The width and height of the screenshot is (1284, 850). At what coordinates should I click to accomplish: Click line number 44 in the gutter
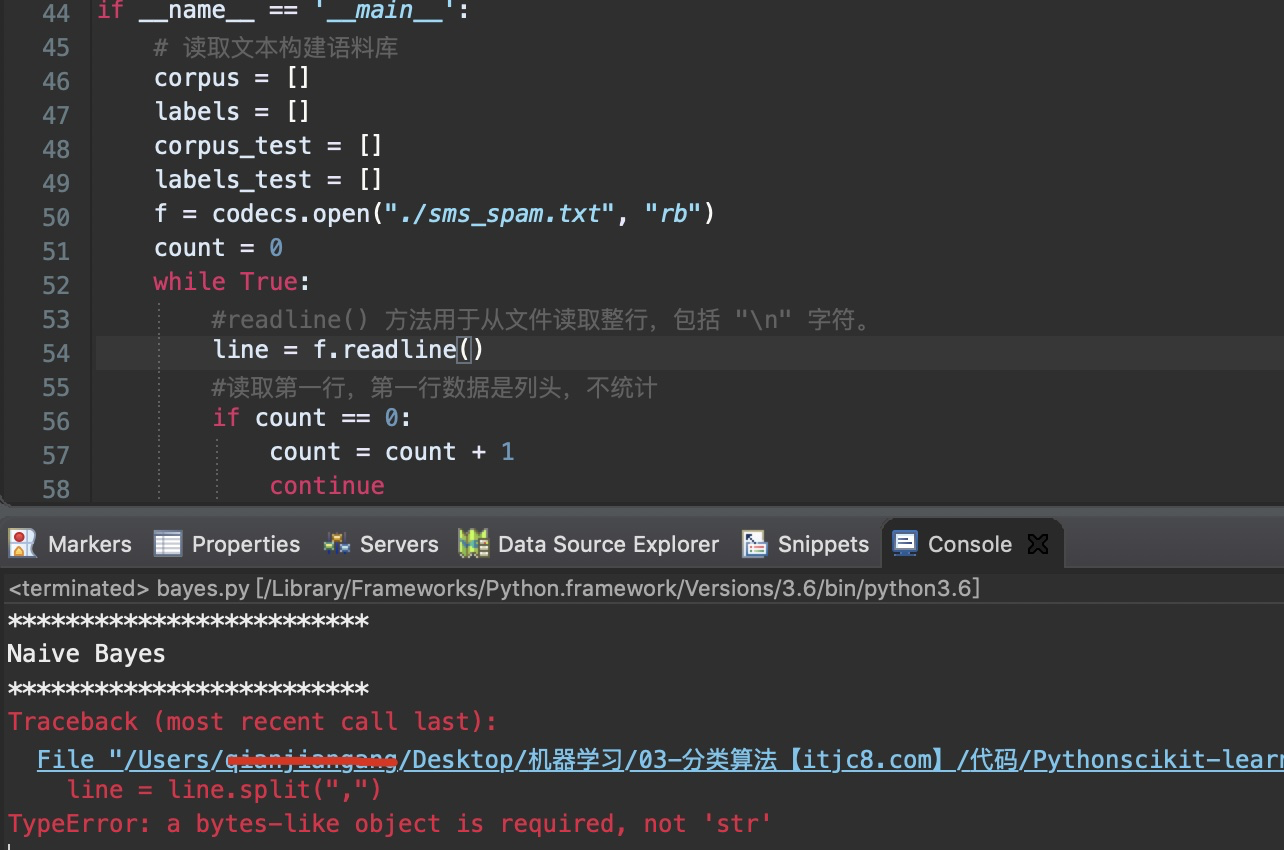(x=56, y=14)
